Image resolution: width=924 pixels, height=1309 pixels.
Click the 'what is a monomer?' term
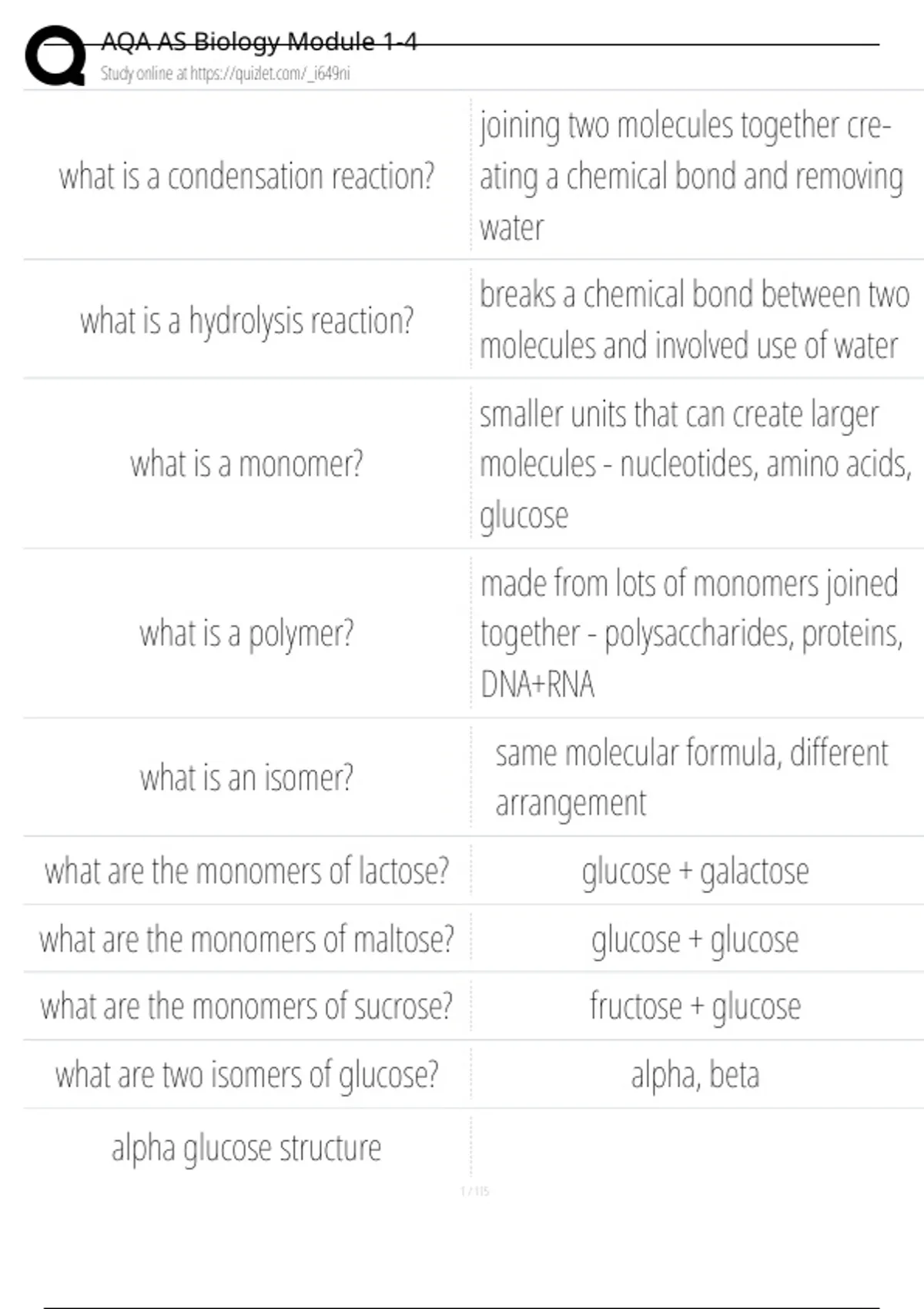pyautogui.click(x=246, y=464)
